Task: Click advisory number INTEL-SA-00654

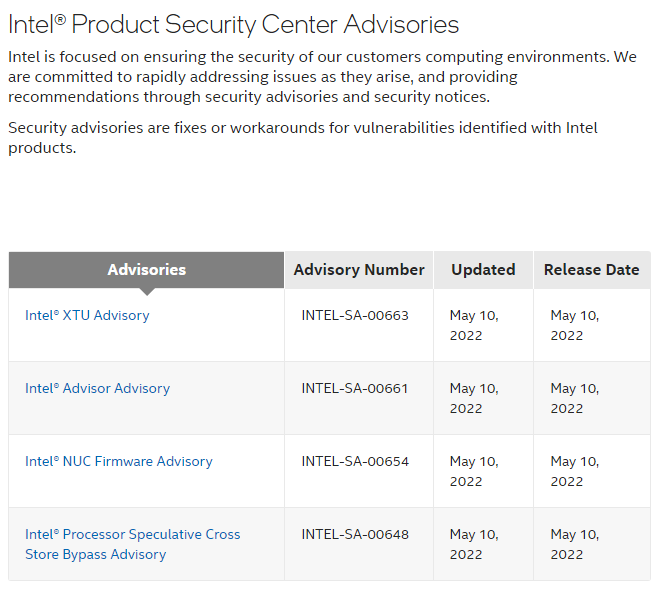Action: (355, 462)
